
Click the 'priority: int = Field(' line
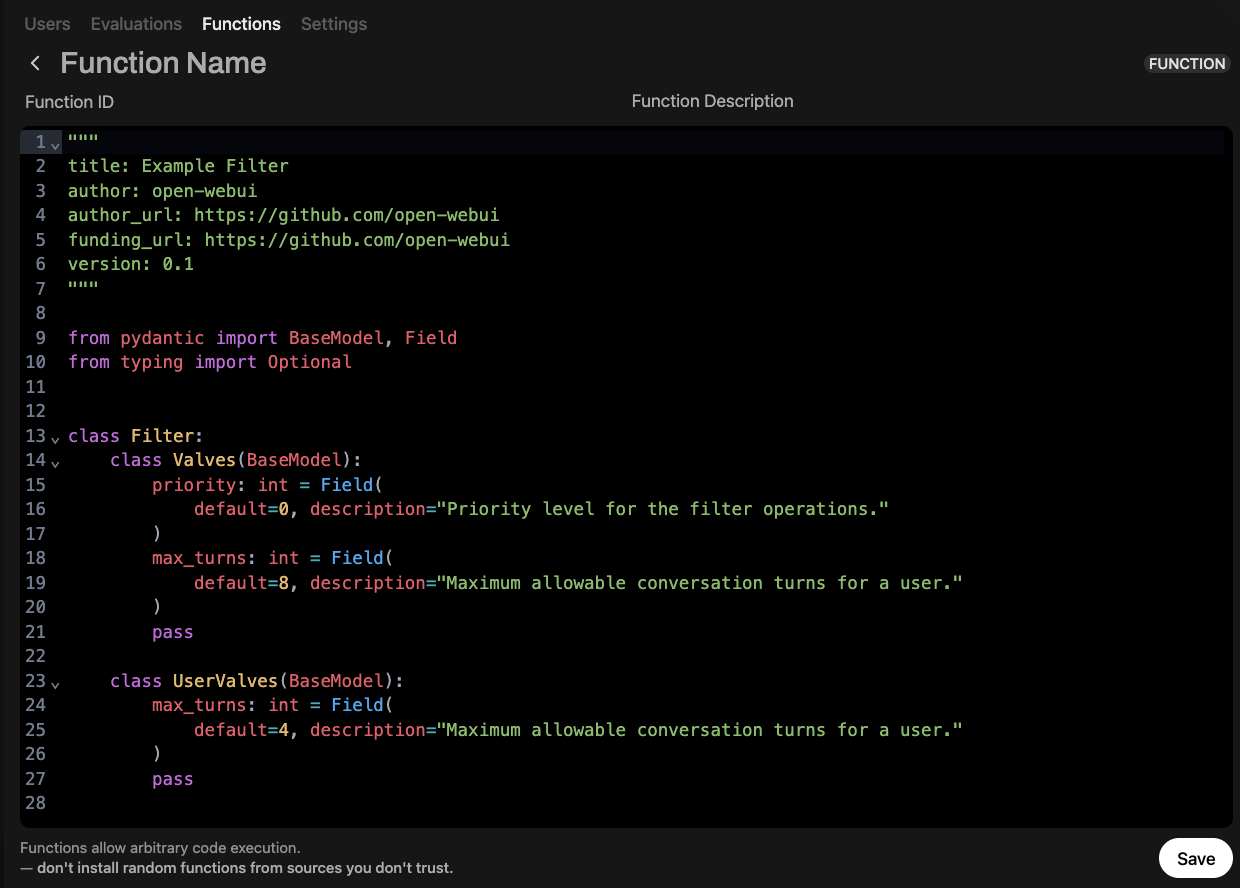click(x=268, y=485)
